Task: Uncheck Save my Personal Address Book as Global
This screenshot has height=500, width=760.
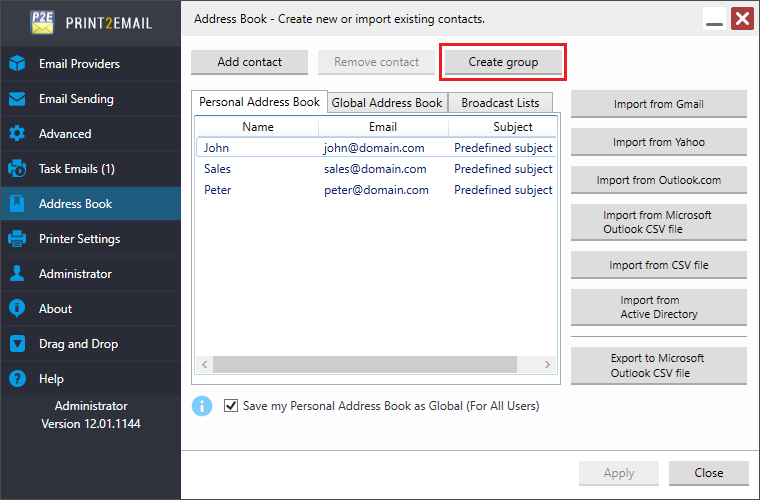Action: click(231, 406)
